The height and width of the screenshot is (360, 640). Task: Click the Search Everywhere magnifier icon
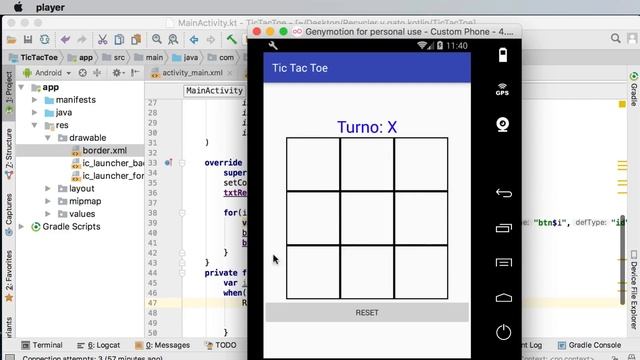pos(616,38)
